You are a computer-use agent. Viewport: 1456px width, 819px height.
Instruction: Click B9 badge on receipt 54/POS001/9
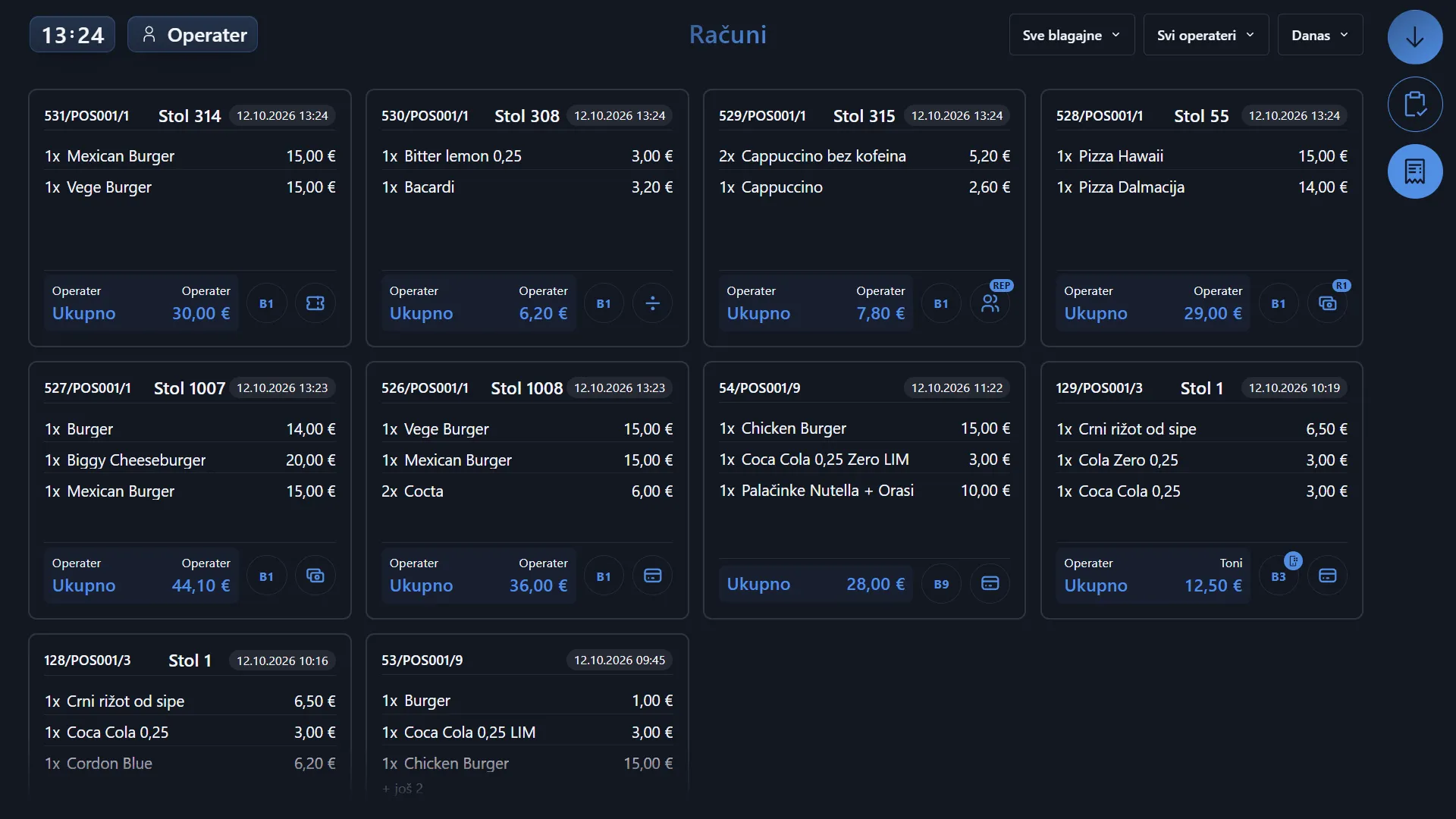pyautogui.click(x=941, y=583)
